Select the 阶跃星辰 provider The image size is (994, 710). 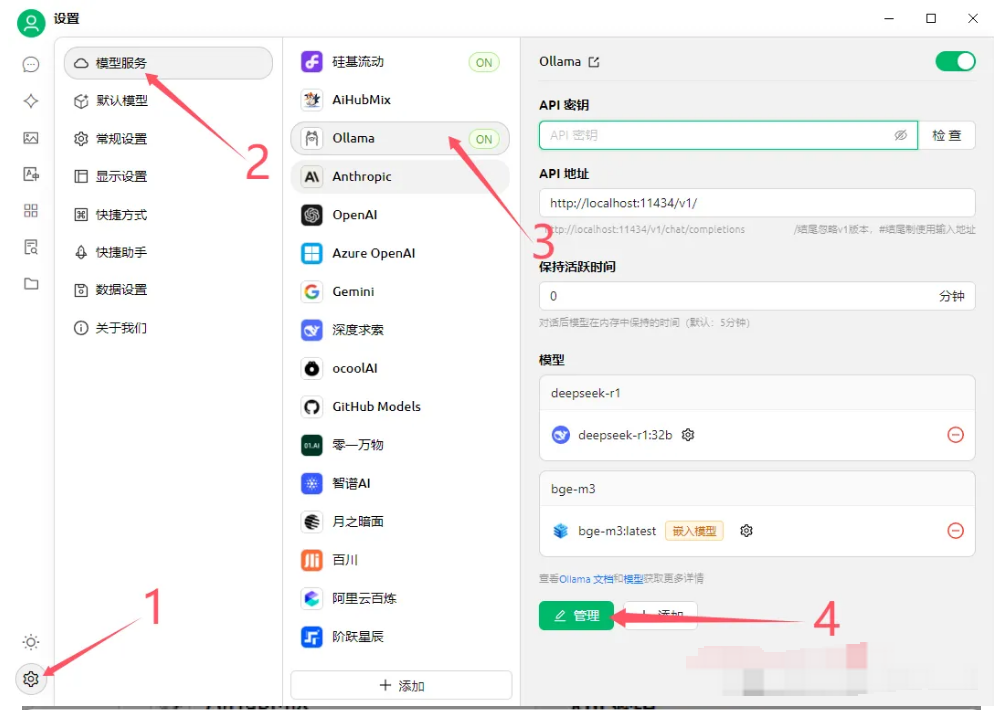coord(400,636)
